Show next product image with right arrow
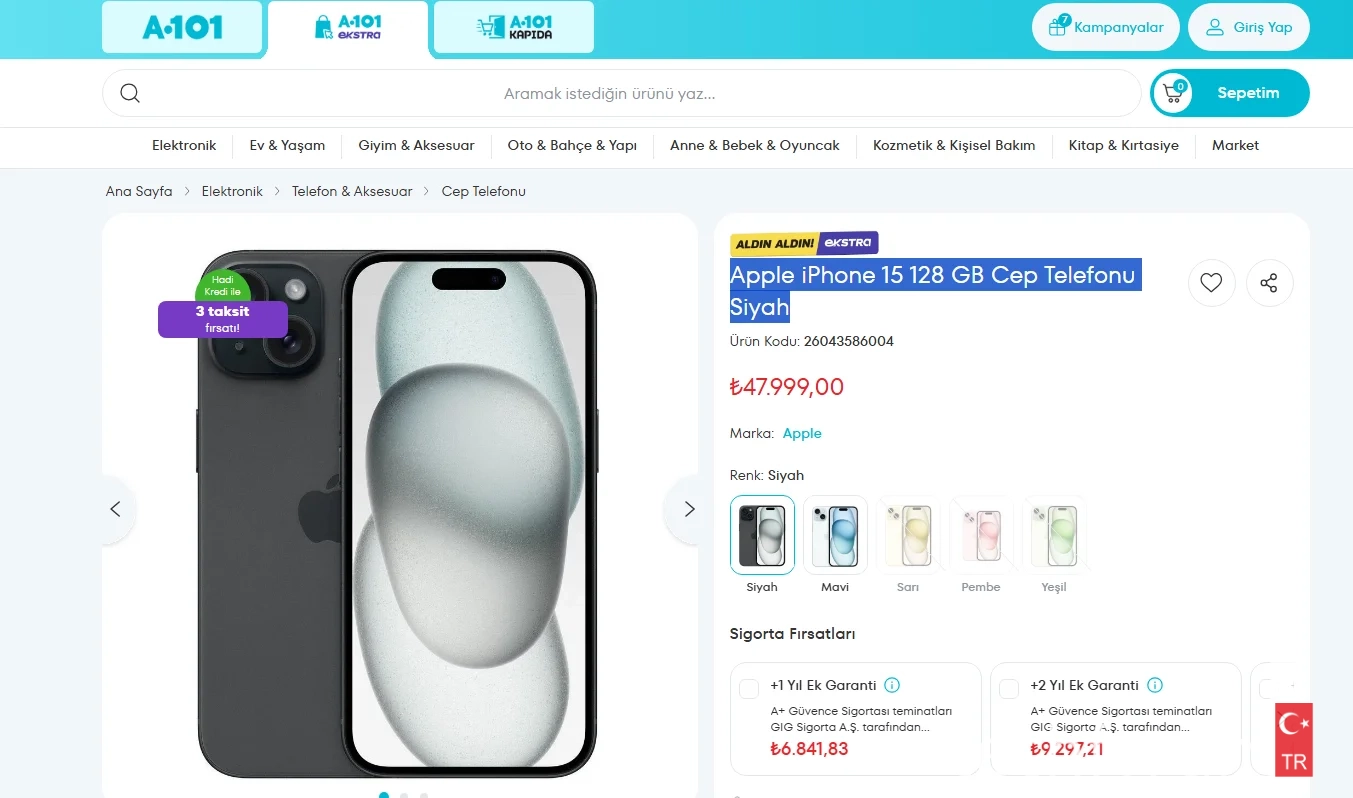Screen dimensions: 1353x798 (688, 509)
